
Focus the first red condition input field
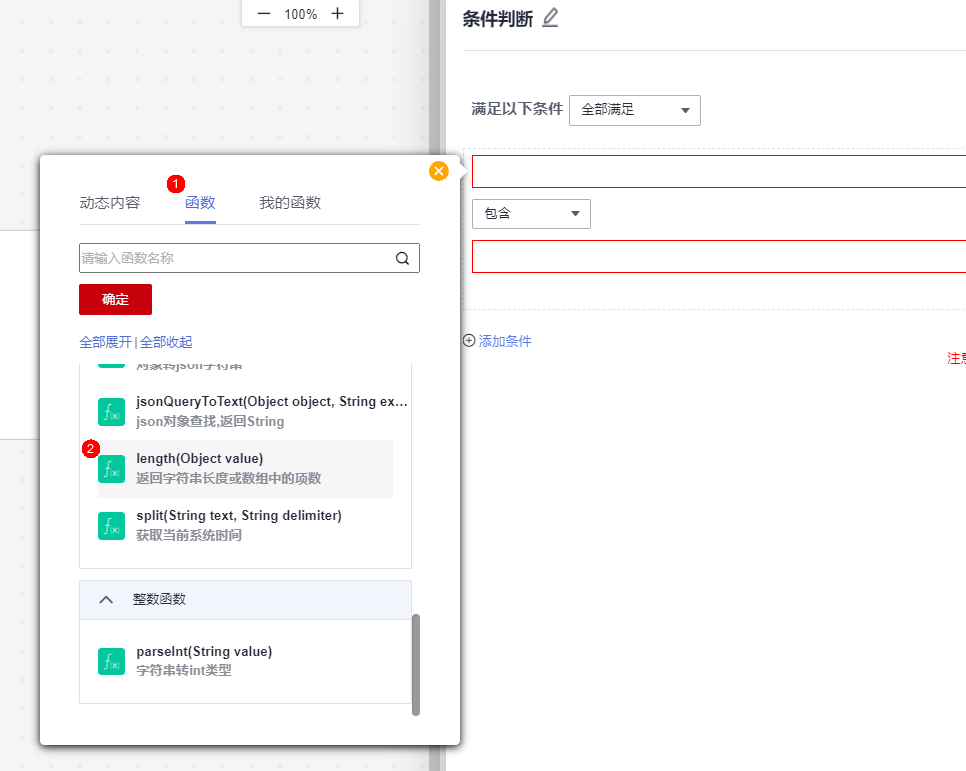(x=718, y=171)
